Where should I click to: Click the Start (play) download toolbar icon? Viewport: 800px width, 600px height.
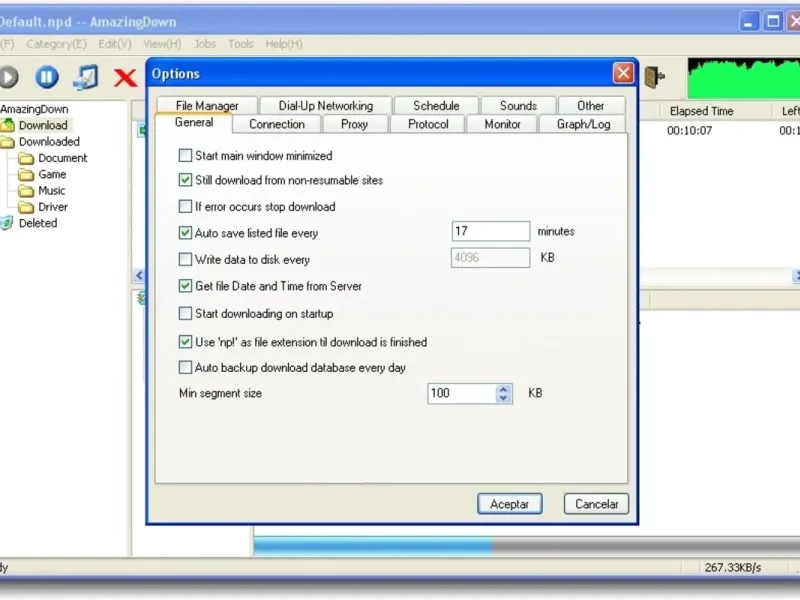[x=8, y=78]
